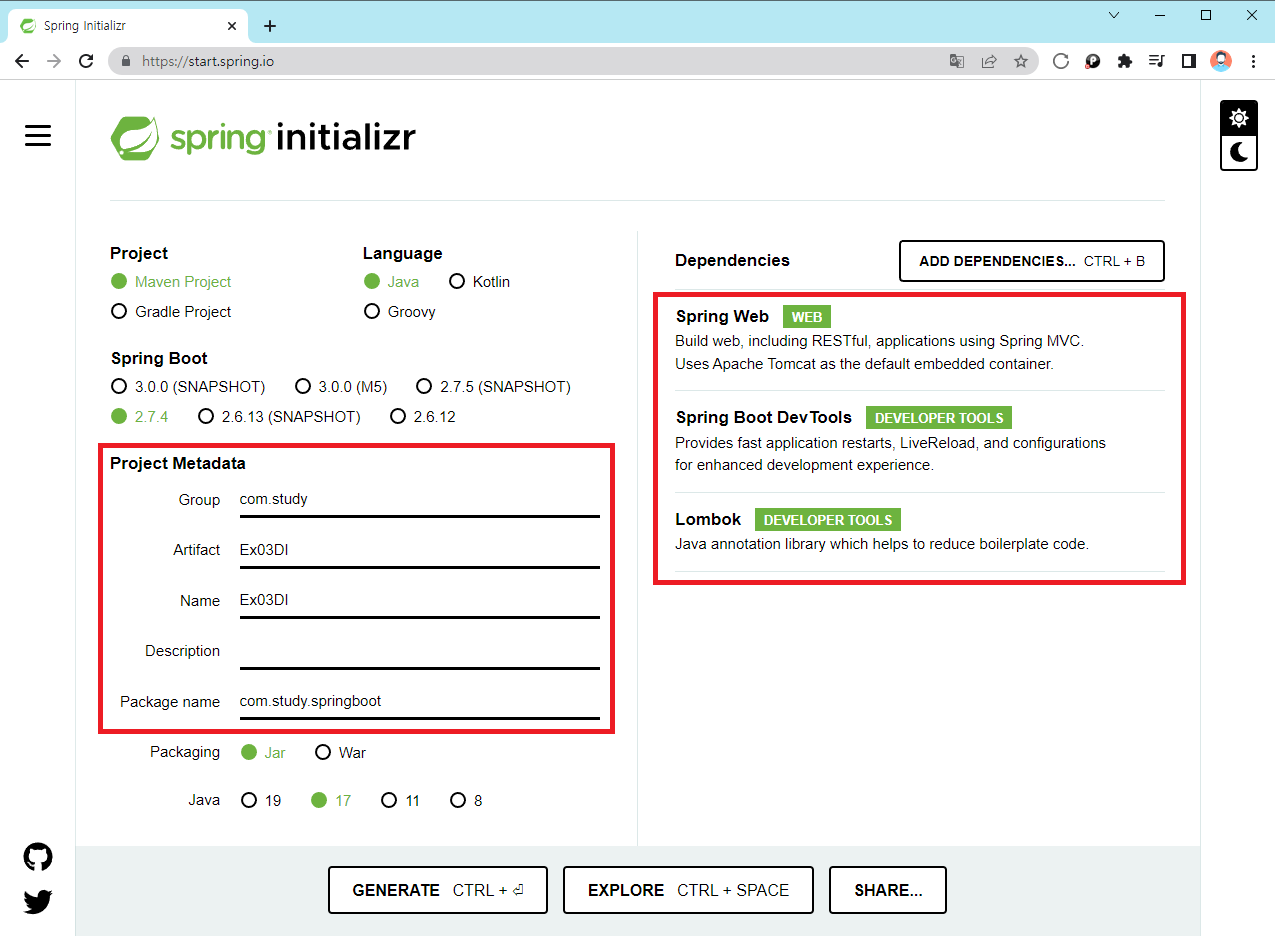Image resolution: width=1275 pixels, height=936 pixels.
Task: Select Groovy language
Action: point(399,312)
